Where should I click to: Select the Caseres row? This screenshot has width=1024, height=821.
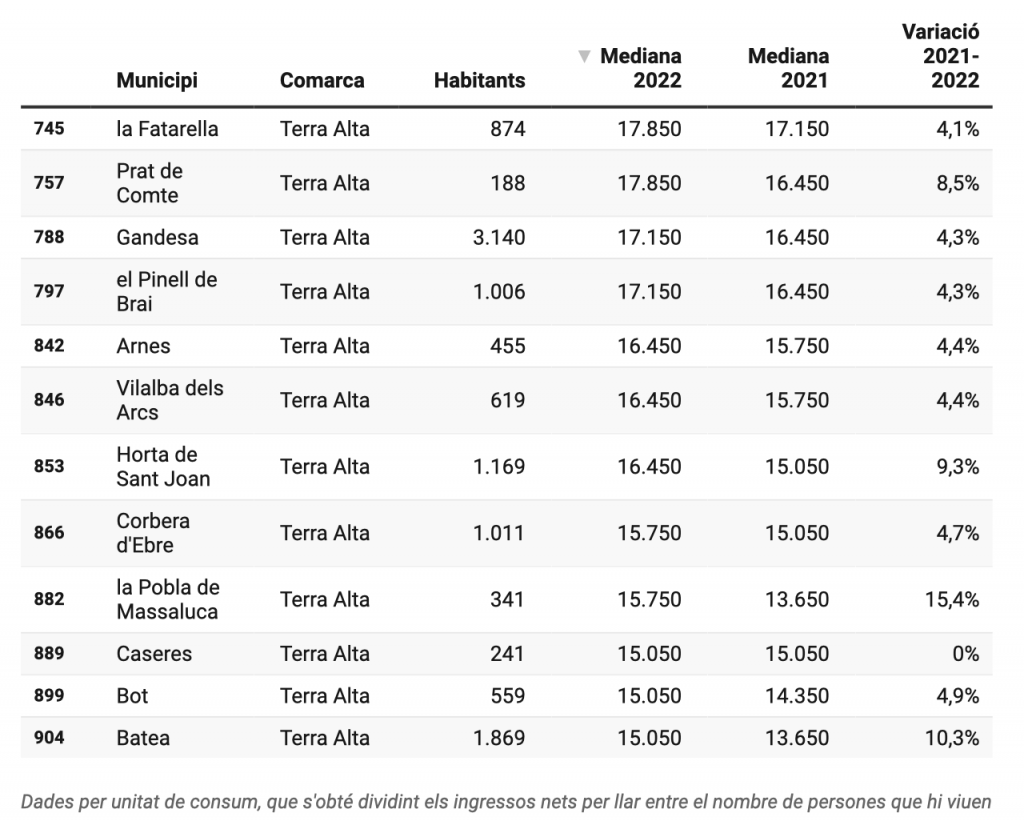[x=506, y=653]
